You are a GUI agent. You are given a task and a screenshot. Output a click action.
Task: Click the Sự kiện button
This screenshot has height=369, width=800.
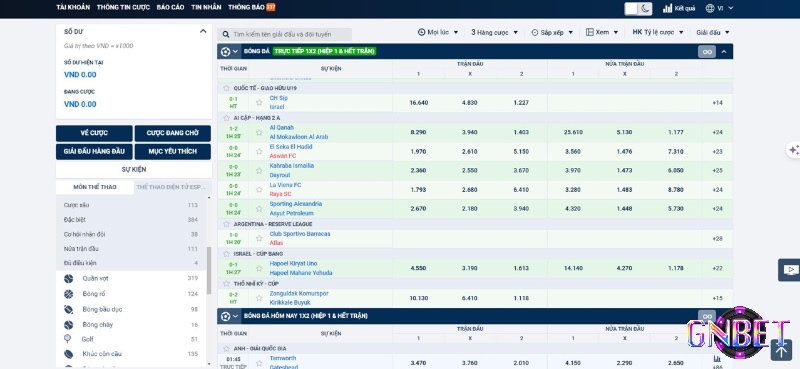tap(134, 169)
